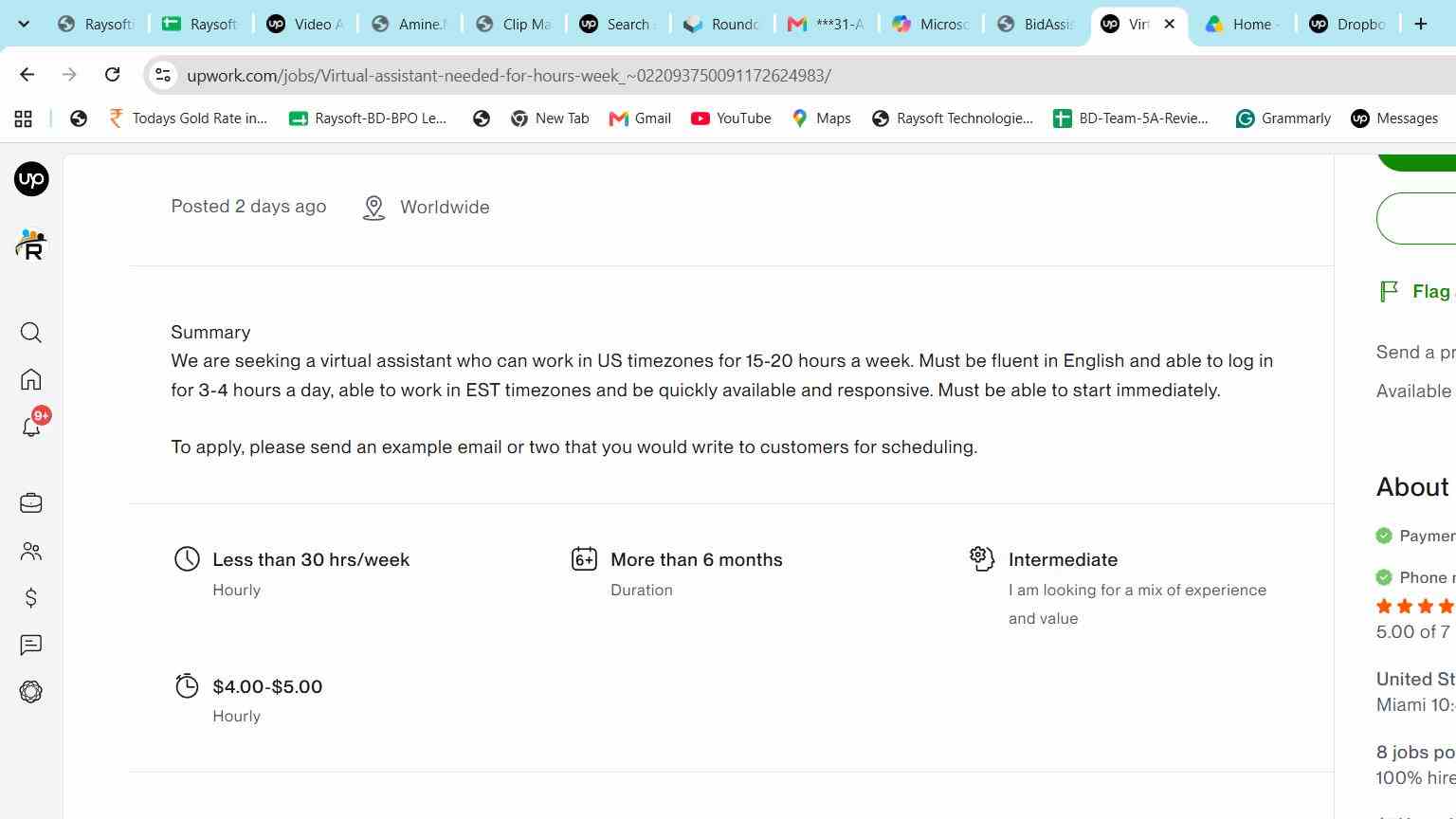Open the Raysoft agency profile icon

pyautogui.click(x=31, y=245)
